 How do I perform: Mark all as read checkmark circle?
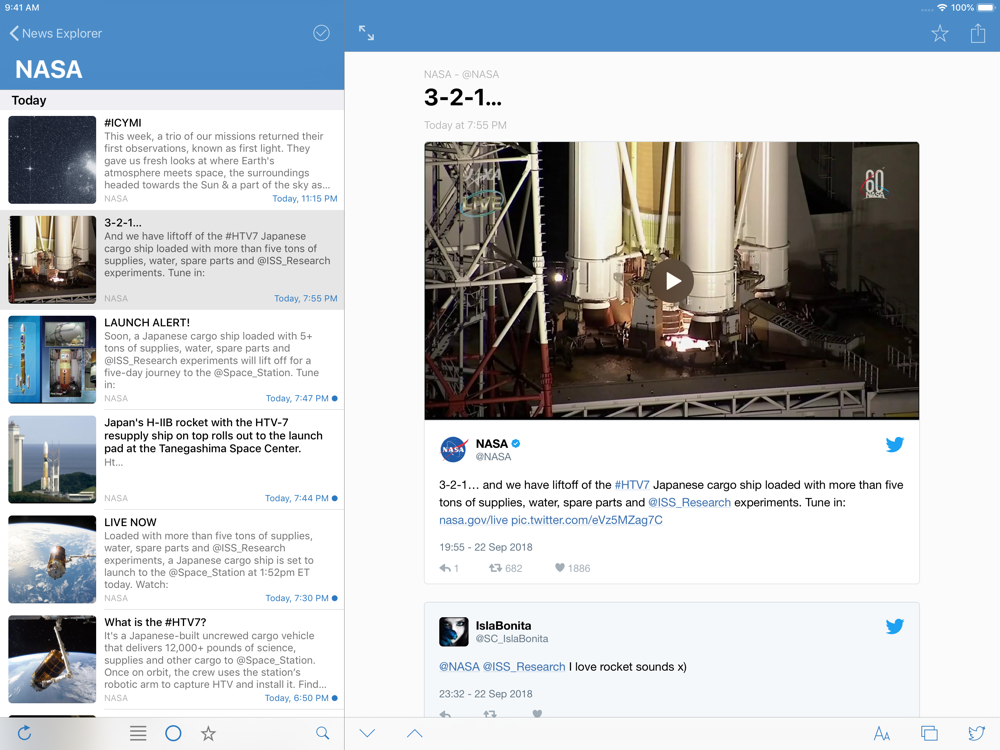(321, 33)
